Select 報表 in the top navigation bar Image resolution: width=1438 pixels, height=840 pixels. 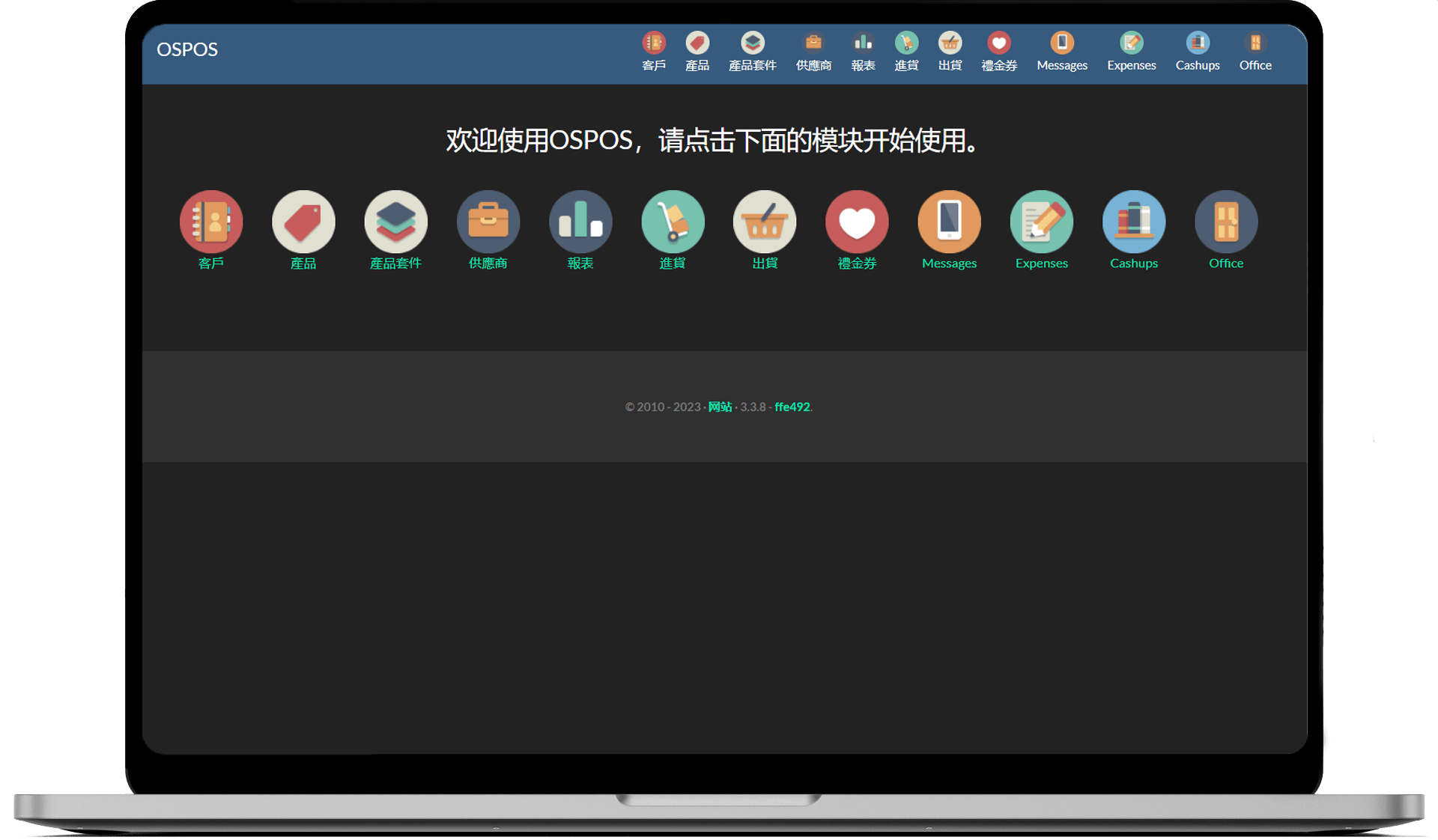pyautogui.click(x=863, y=52)
